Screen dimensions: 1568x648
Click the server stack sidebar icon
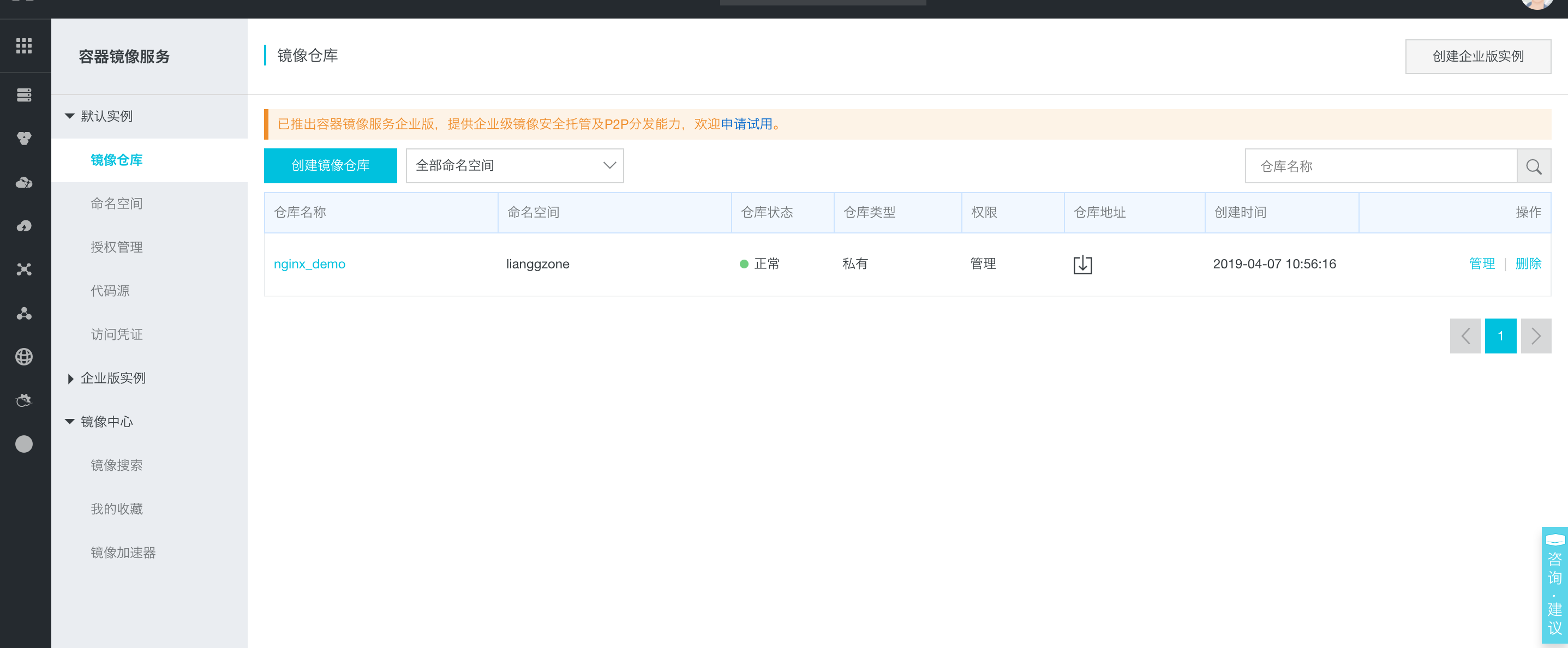point(24,95)
